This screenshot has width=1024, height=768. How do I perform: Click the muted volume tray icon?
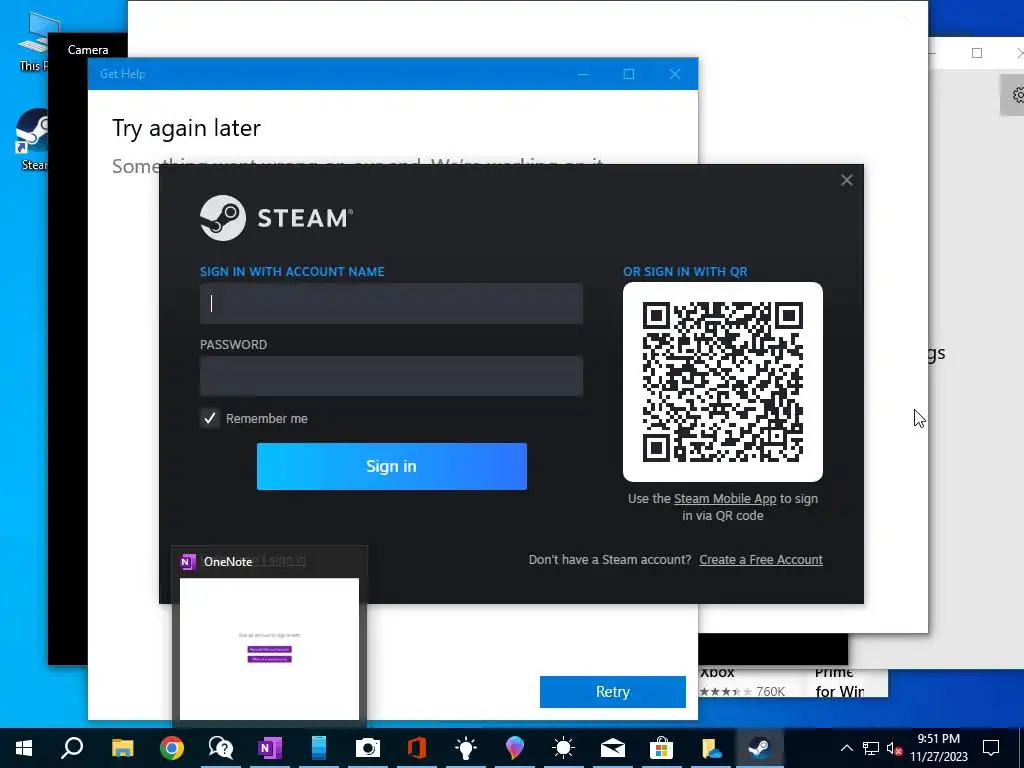coord(894,748)
